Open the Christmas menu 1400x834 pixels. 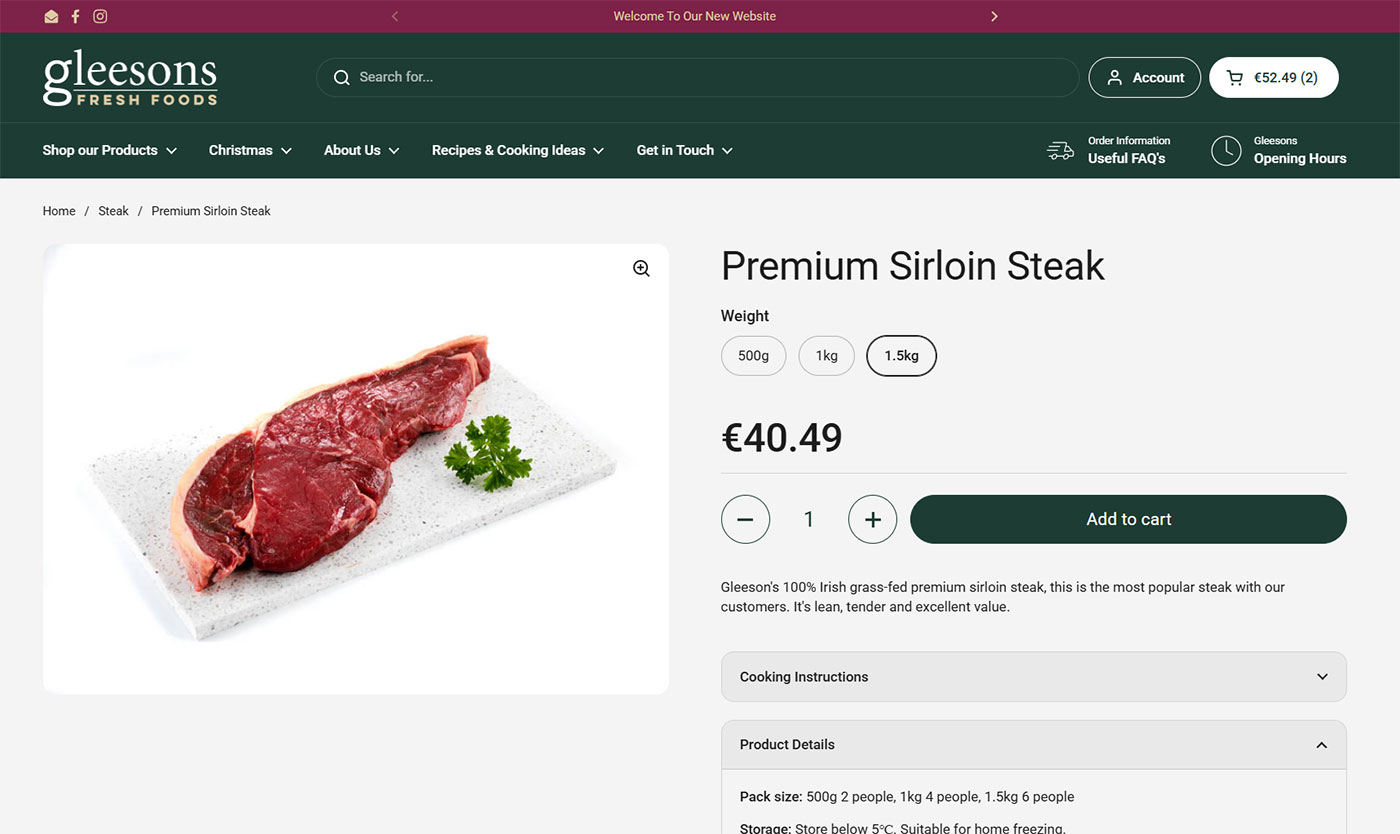pos(250,150)
